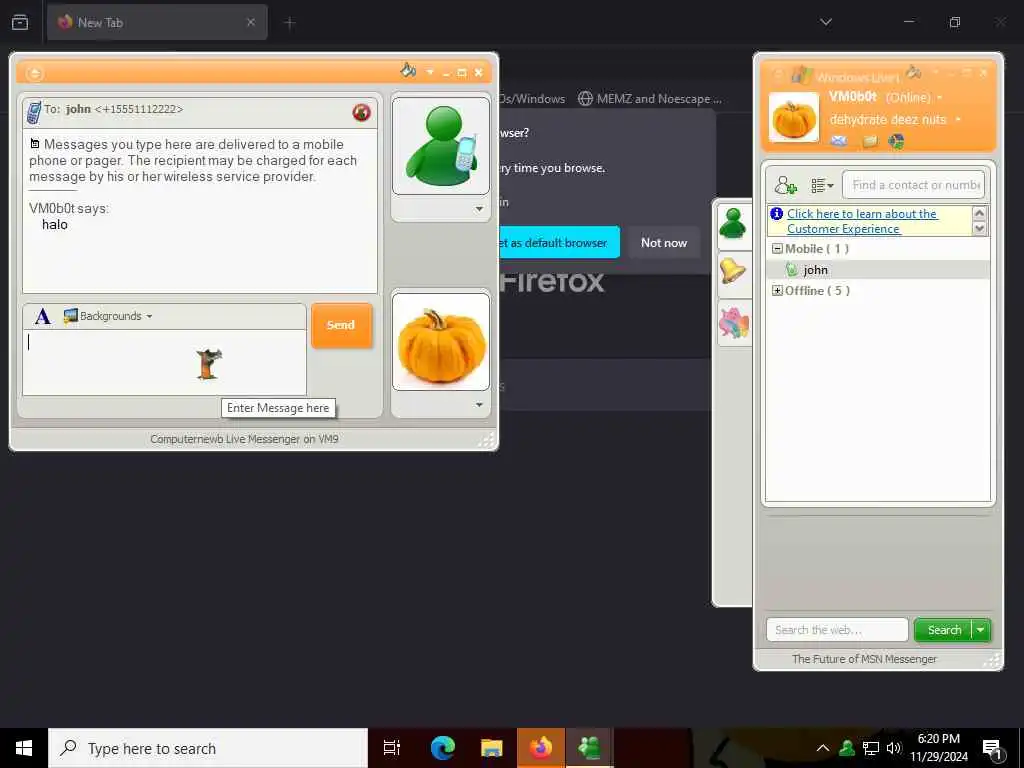Image resolution: width=1024 pixels, height=768 pixels.
Task: Click the mobile phone icon beside 'To: john'
Action: (x=34, y=112)
